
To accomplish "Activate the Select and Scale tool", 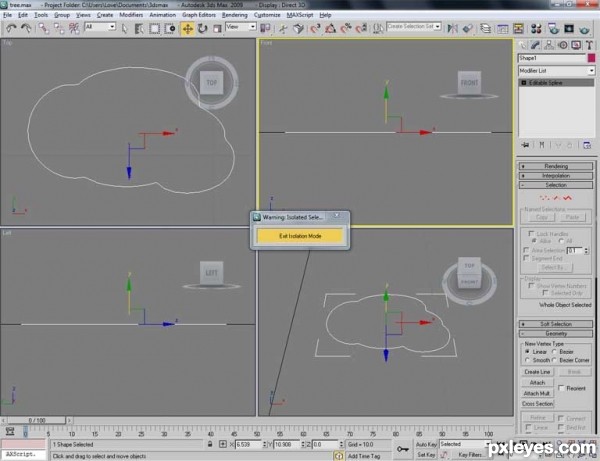I will click(x=217, y=29).
